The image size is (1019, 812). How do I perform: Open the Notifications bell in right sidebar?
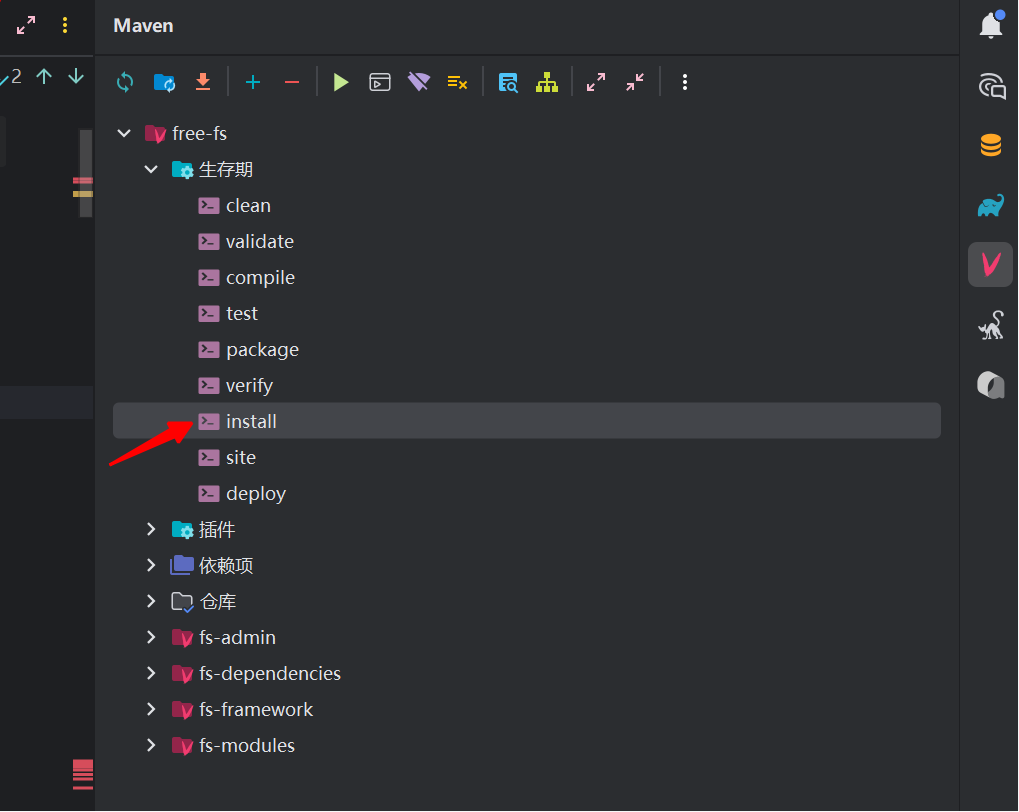990,26
